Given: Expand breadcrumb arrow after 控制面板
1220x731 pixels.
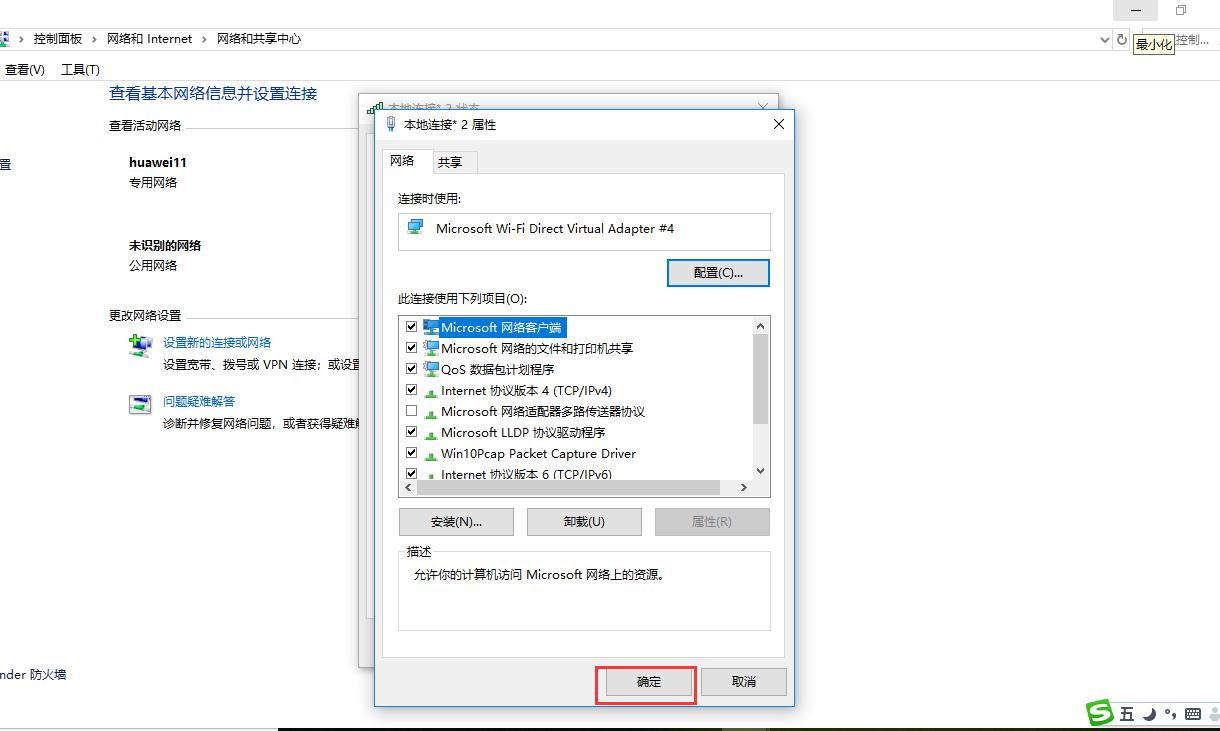Looking at the screenshot, I should pyautogui.click(x=95, y=39).
